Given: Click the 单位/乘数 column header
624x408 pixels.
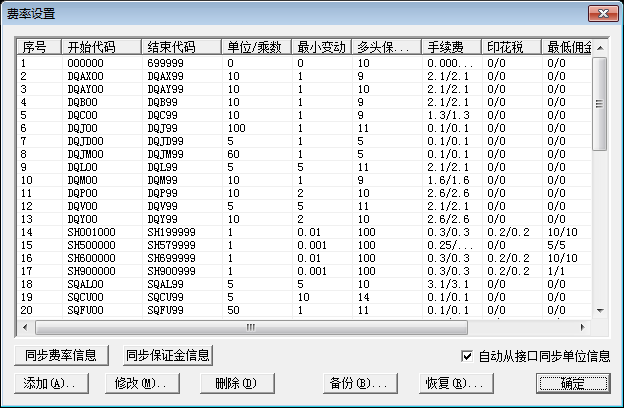Looking at the screenshot, I should pos(257,47).
